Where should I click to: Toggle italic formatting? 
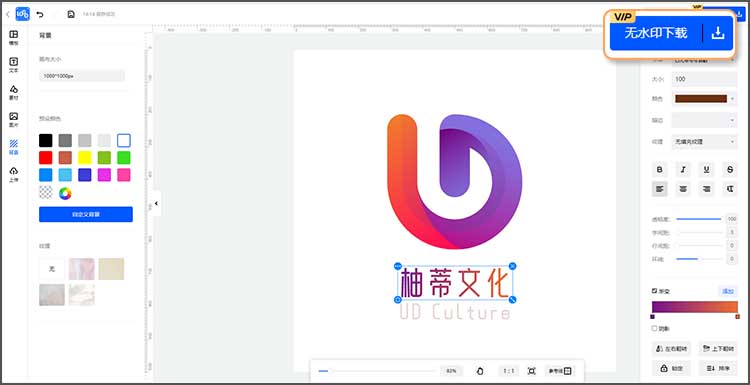[x=683, y=169]
